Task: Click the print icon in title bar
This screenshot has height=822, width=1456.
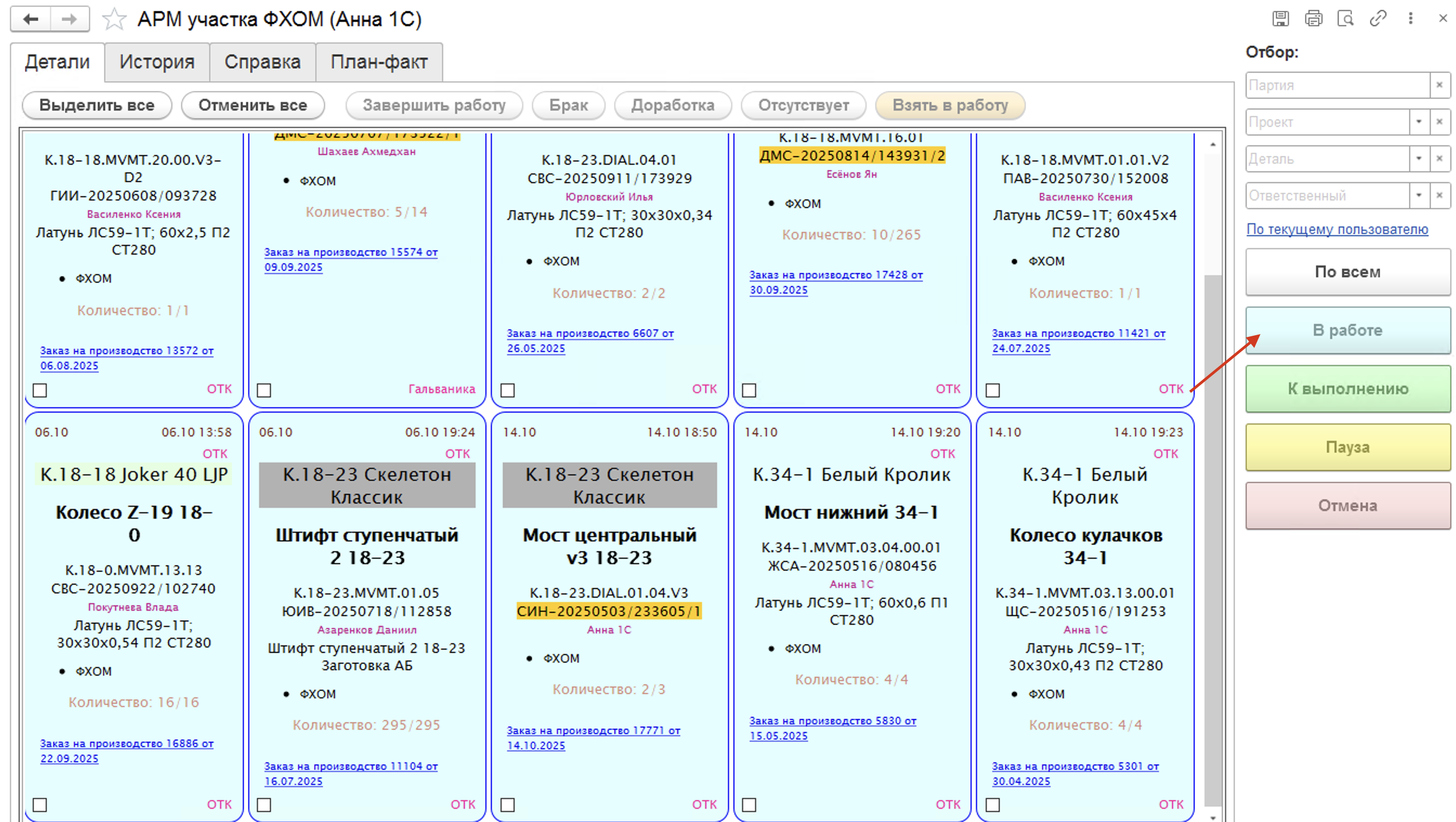Action: pos(1313,18)
